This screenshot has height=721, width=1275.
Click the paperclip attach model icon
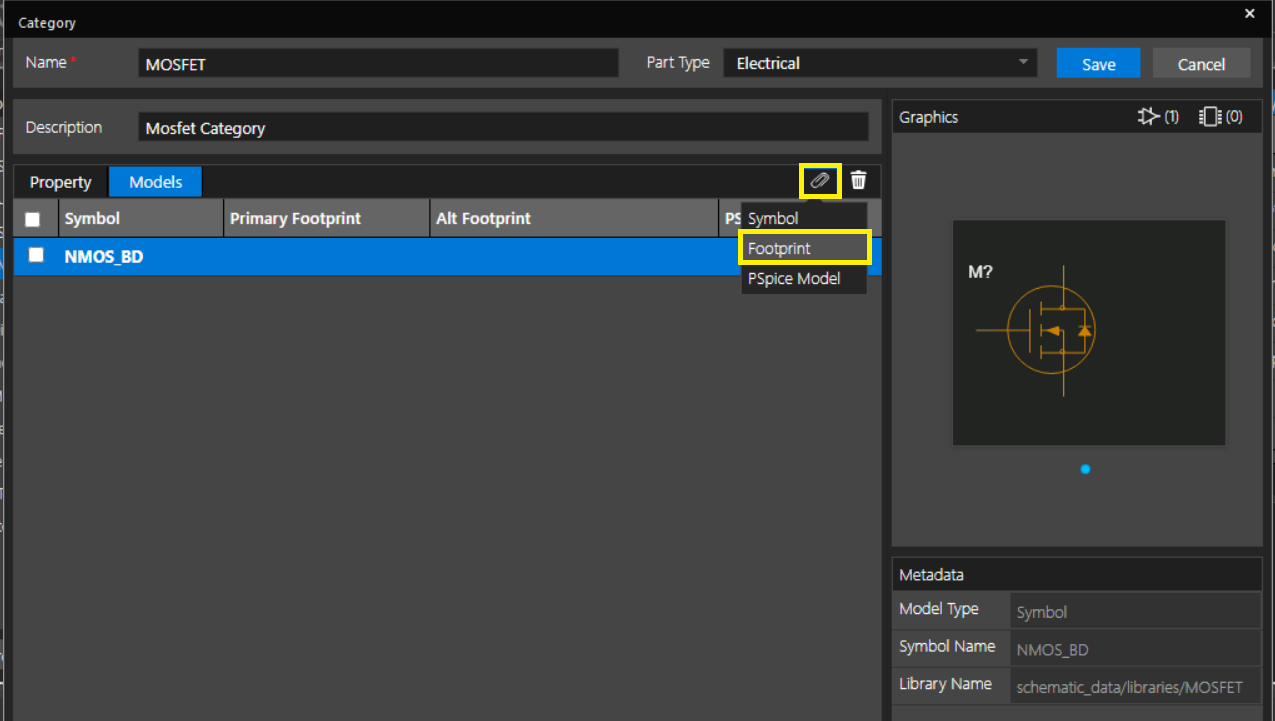tap(820, 180)
